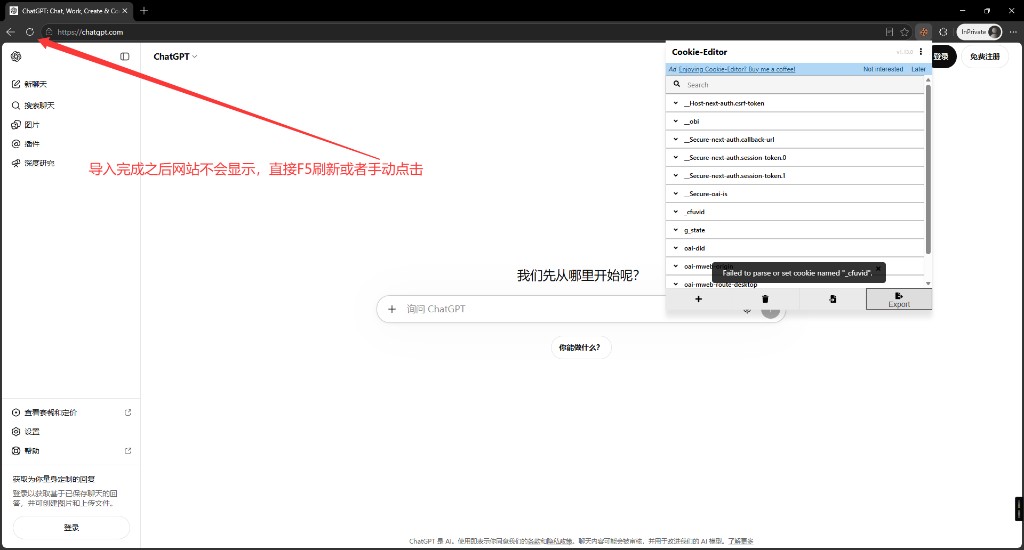The width and height of the screenshot is (1024, 550).
Task: Close the failed-to-parse cookie toast
Action: pos(878,268)
